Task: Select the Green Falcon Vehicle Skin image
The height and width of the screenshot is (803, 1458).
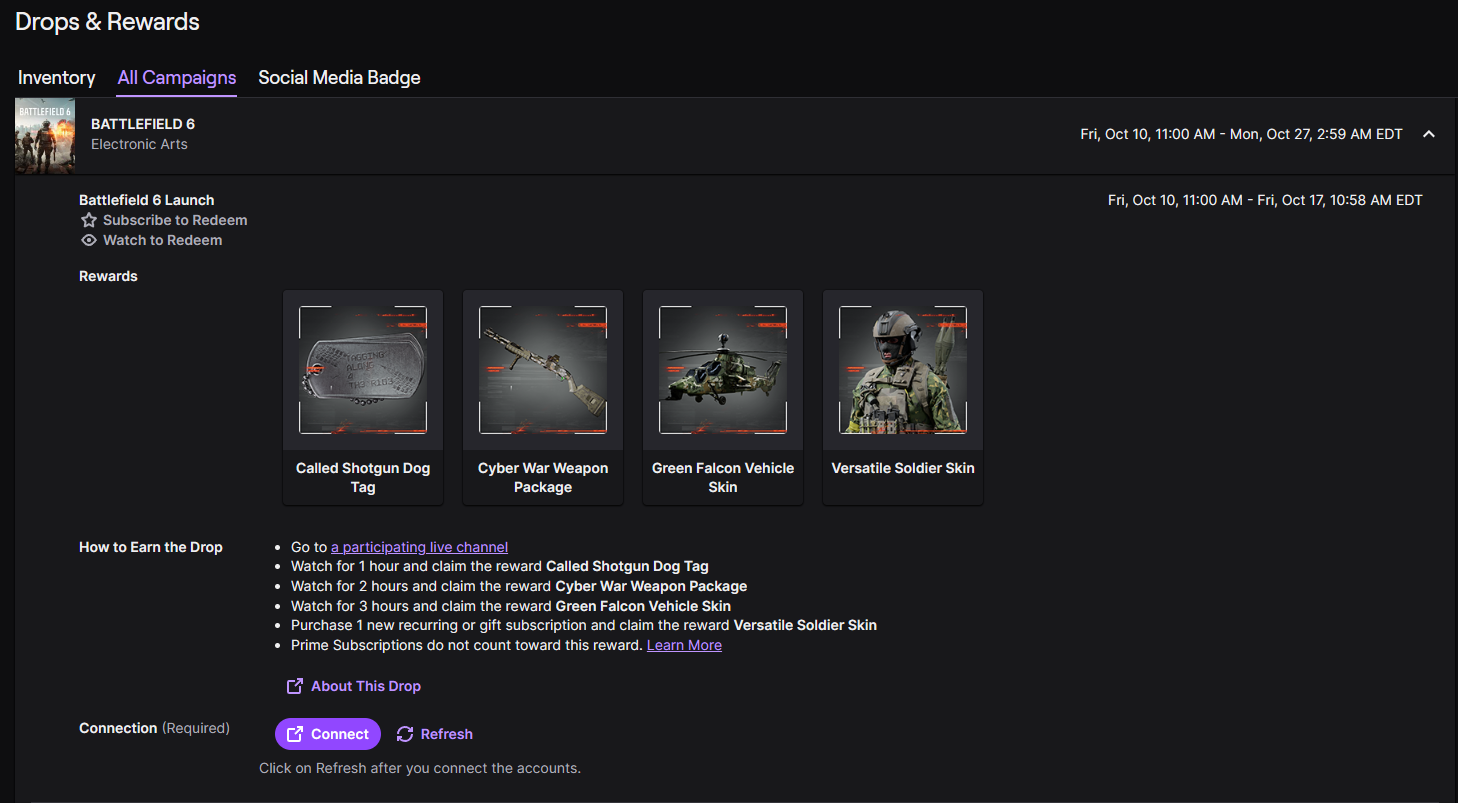Action: click(x=723, y=370)
